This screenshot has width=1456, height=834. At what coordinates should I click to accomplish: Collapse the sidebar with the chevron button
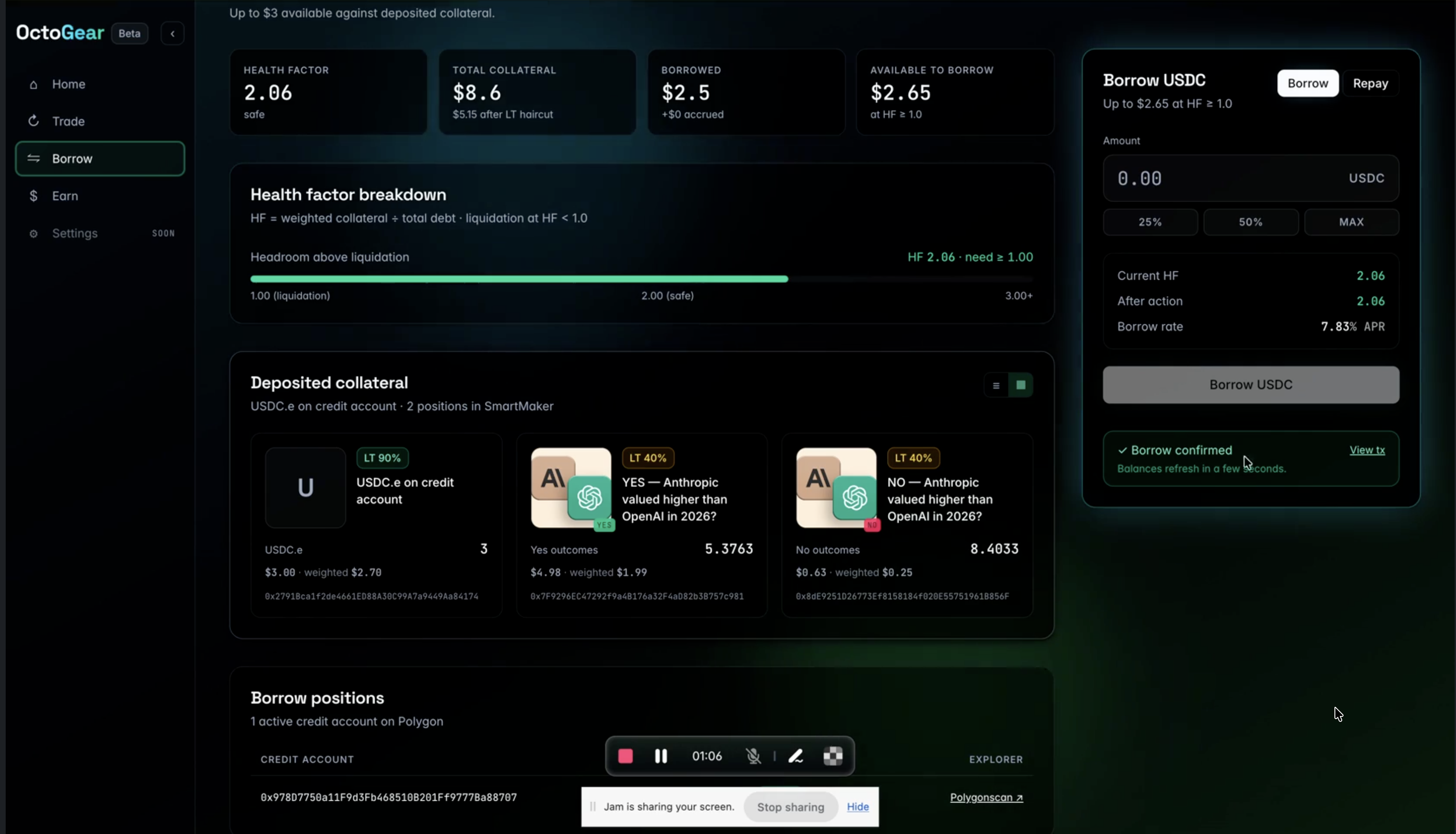tap(172, 33)
